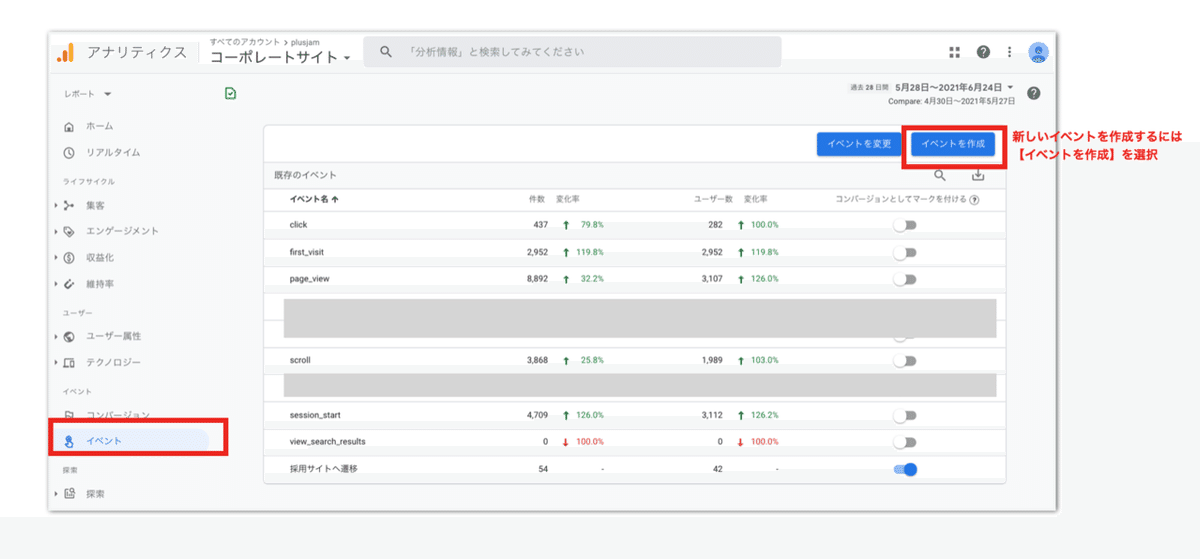Expand the ユーザー属性 section arrow
1200x559 pixels.
pyautogui.click(x=56, y=336)
